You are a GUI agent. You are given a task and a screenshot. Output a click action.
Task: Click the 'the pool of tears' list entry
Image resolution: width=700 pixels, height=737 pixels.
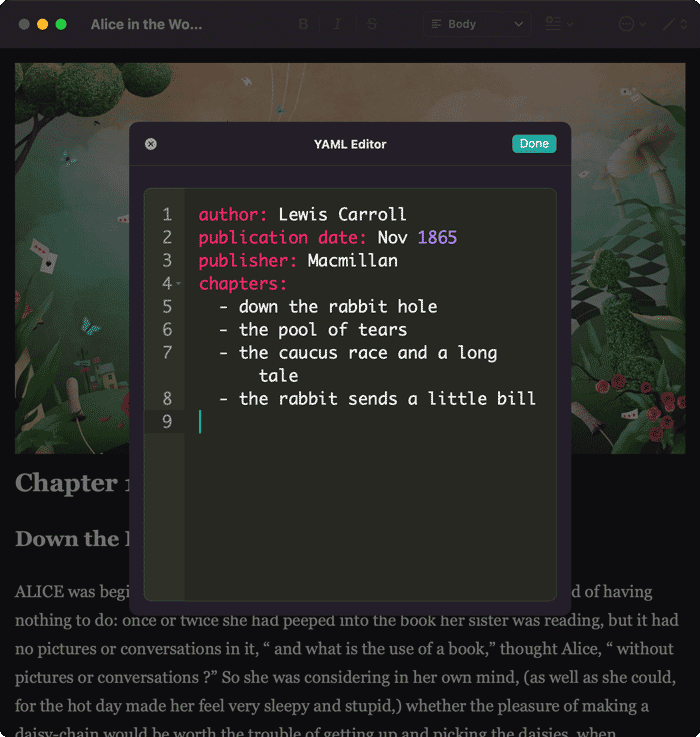322,329
